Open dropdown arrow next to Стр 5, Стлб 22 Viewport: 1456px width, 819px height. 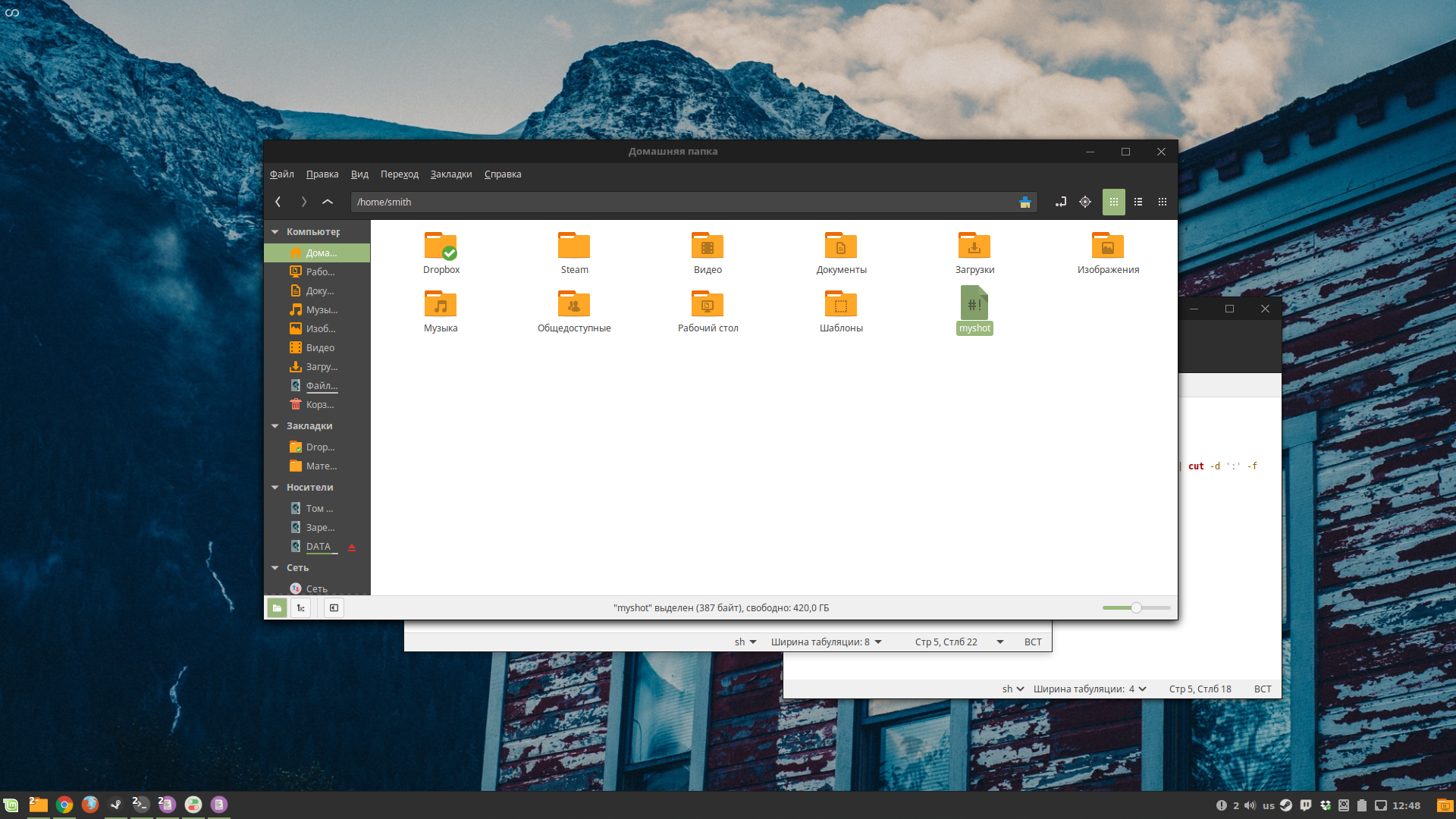[1000, 642]
